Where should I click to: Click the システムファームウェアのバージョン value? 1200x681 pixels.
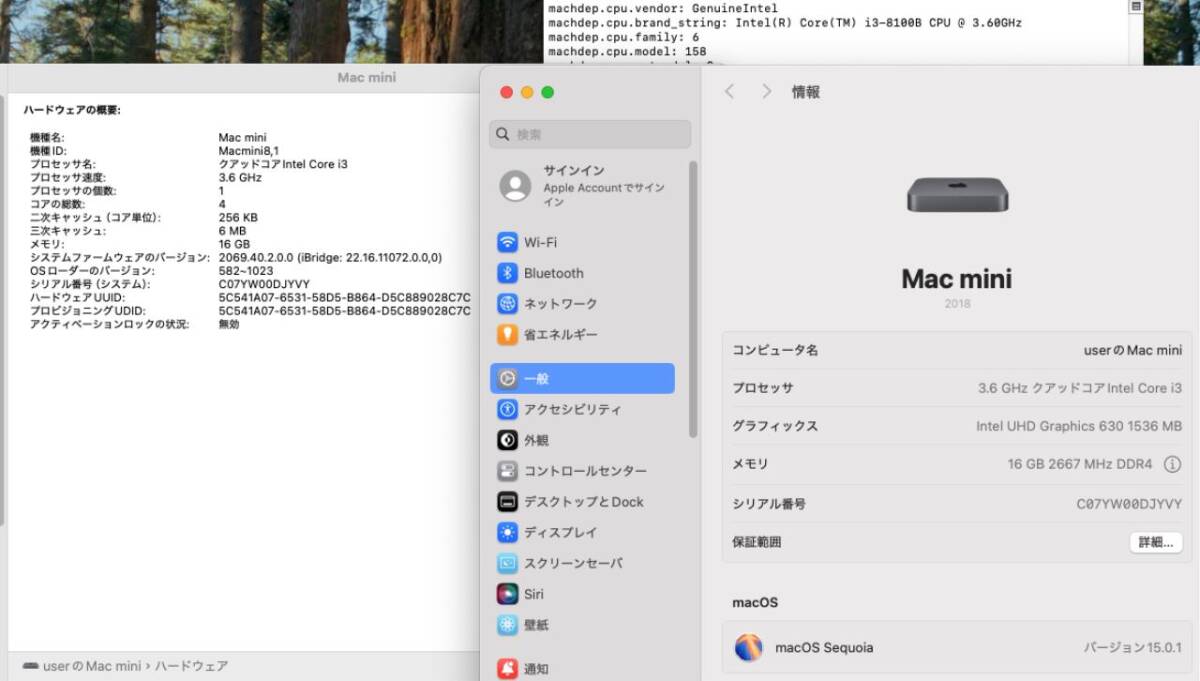coord(330,258)
